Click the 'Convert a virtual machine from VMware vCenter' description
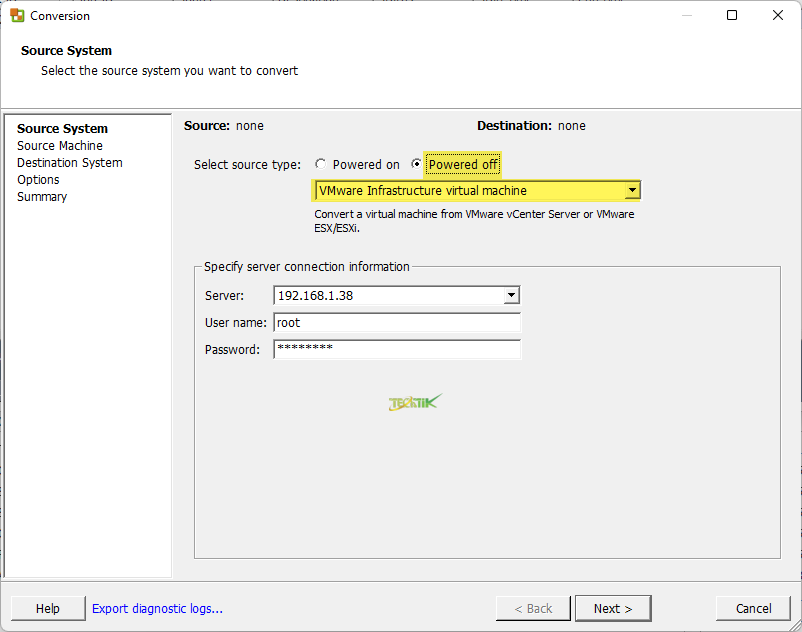802x632 pixels. (x=474, y=221)
